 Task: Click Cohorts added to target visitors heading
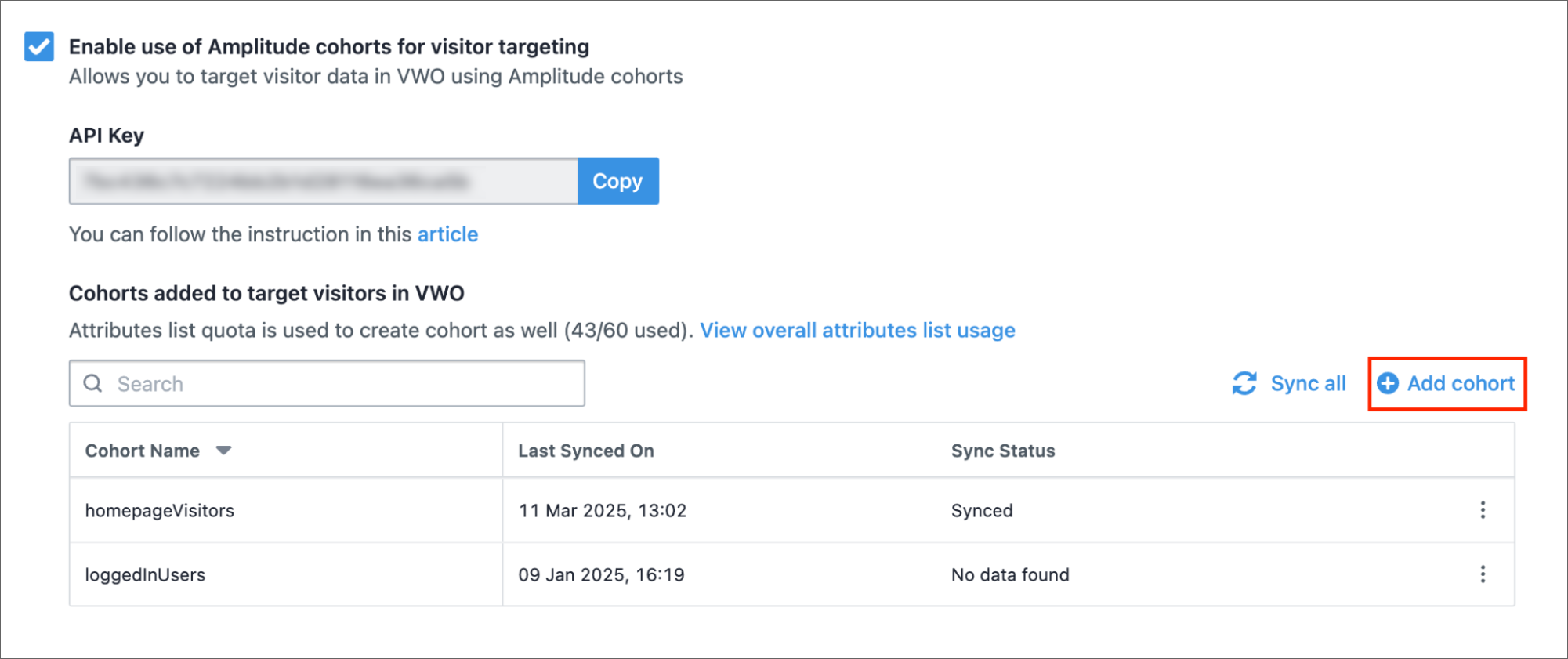tap(266, 293)
